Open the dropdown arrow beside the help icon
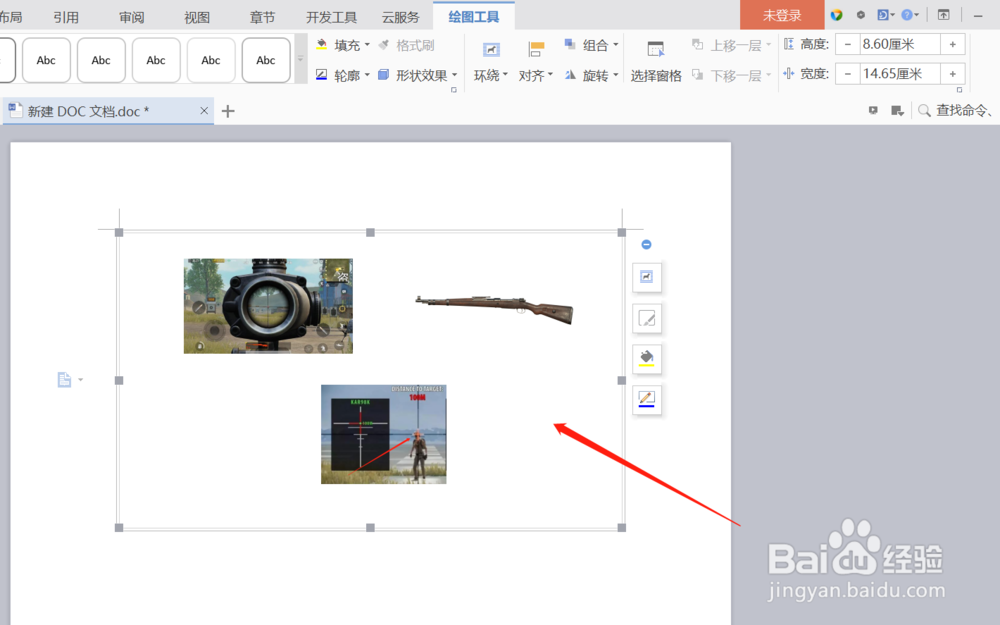Image resolution: width=1000 pixels, height=625 pixels. pos(917,15)
